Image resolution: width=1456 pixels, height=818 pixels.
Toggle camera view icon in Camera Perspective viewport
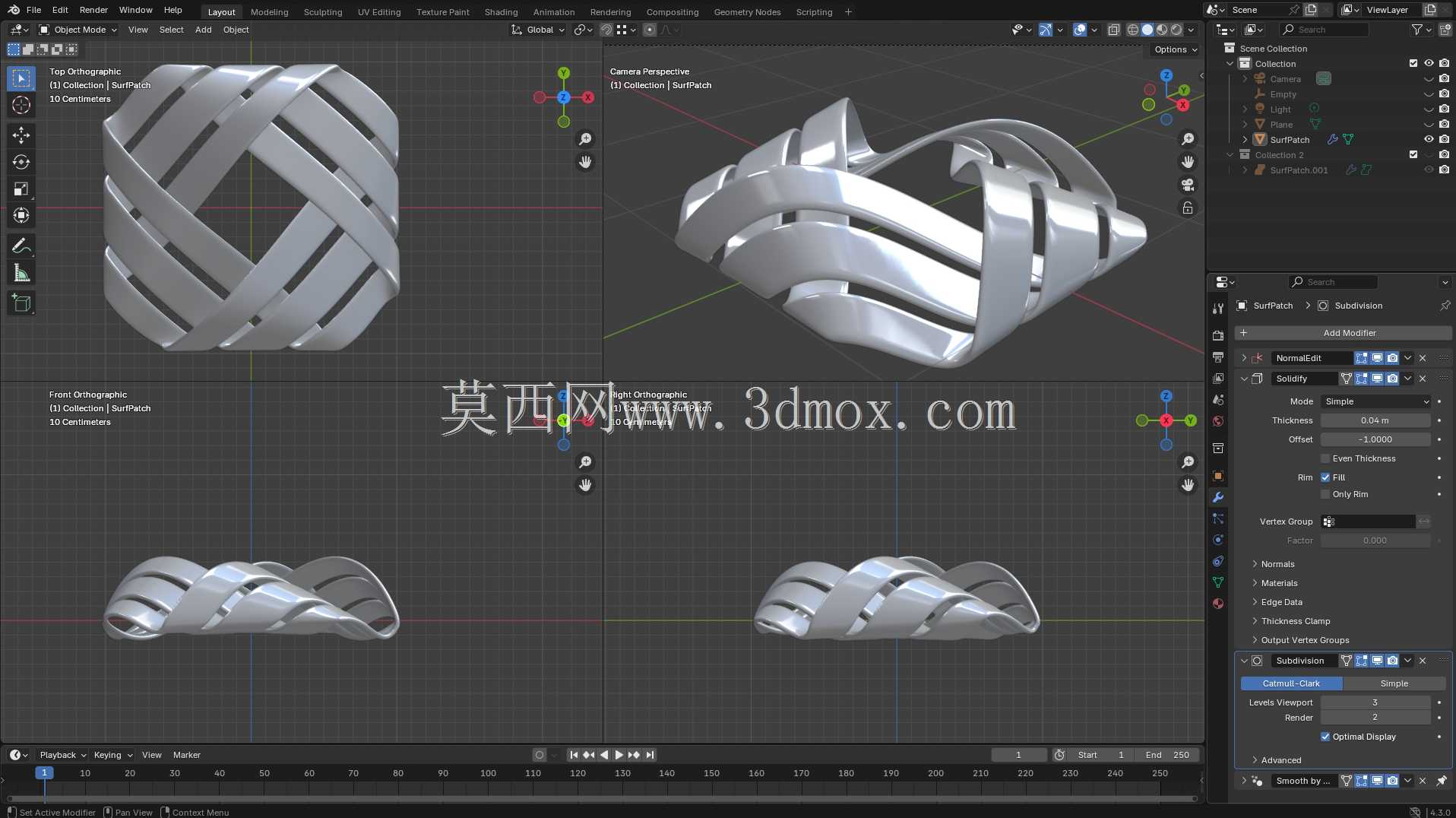click(x=1188, y=185)
